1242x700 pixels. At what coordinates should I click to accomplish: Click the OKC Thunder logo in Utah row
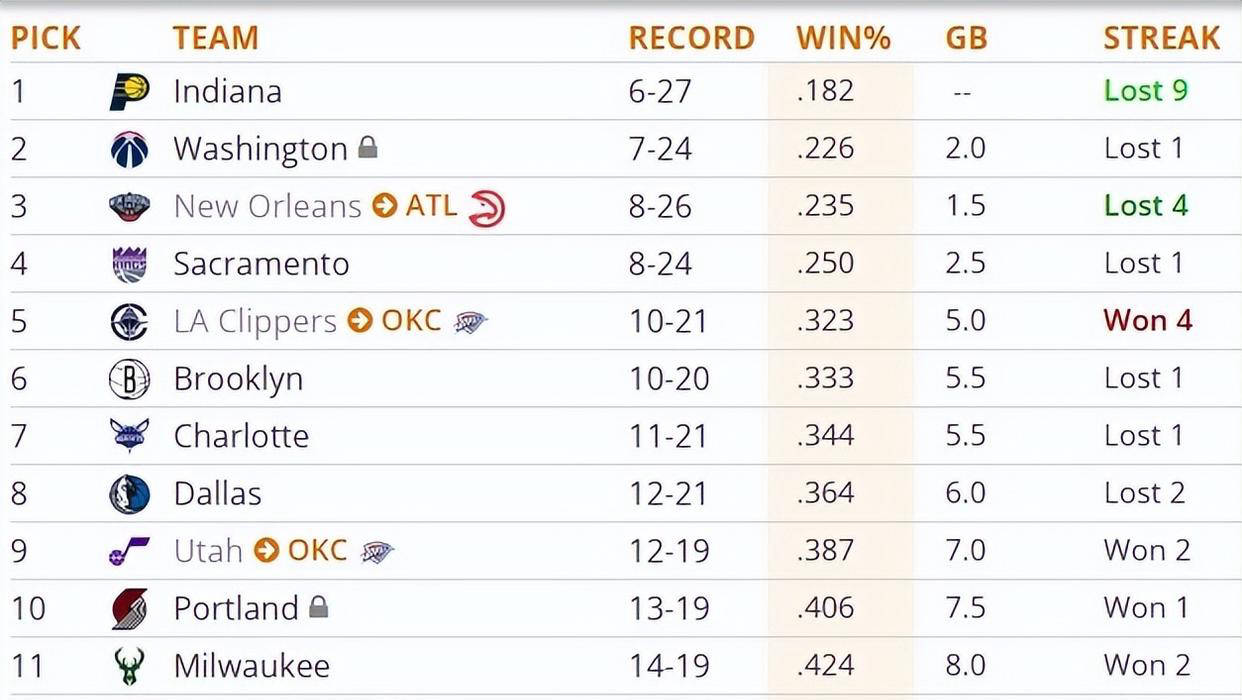click(x=377, y=551)
